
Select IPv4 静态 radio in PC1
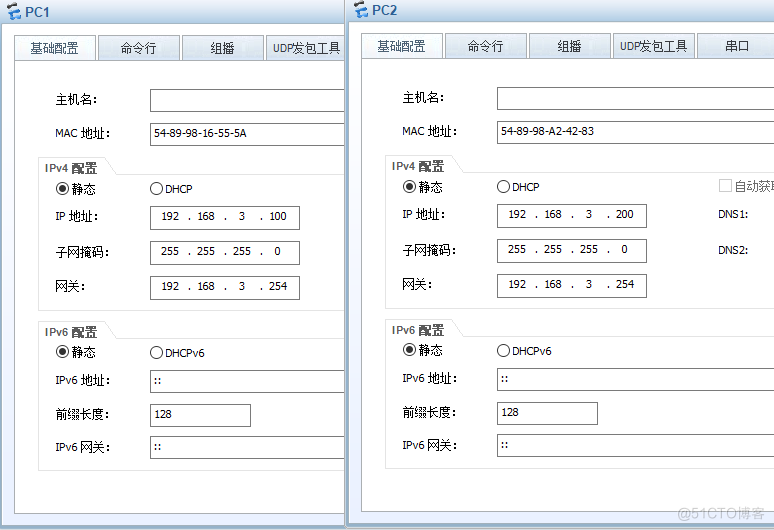[x=62, y=189]
